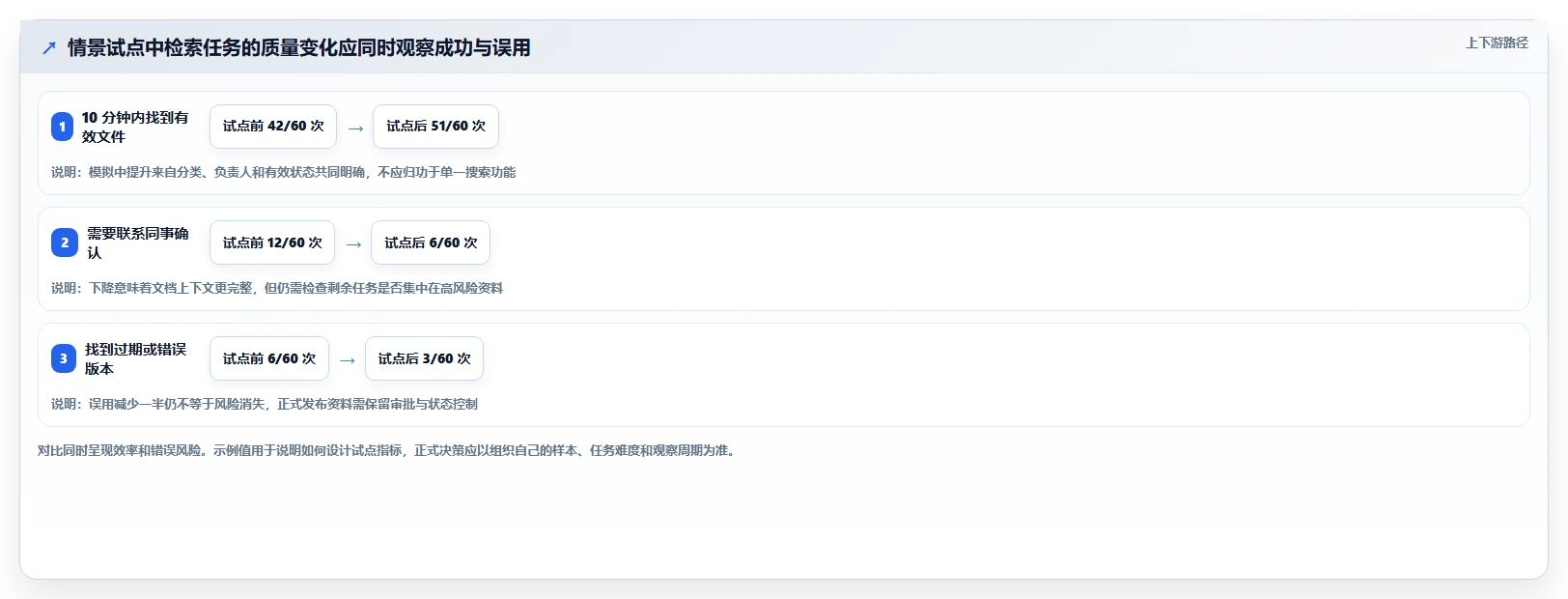Select the 试点前 6/60 次 chip

click(x=269, y=358)
